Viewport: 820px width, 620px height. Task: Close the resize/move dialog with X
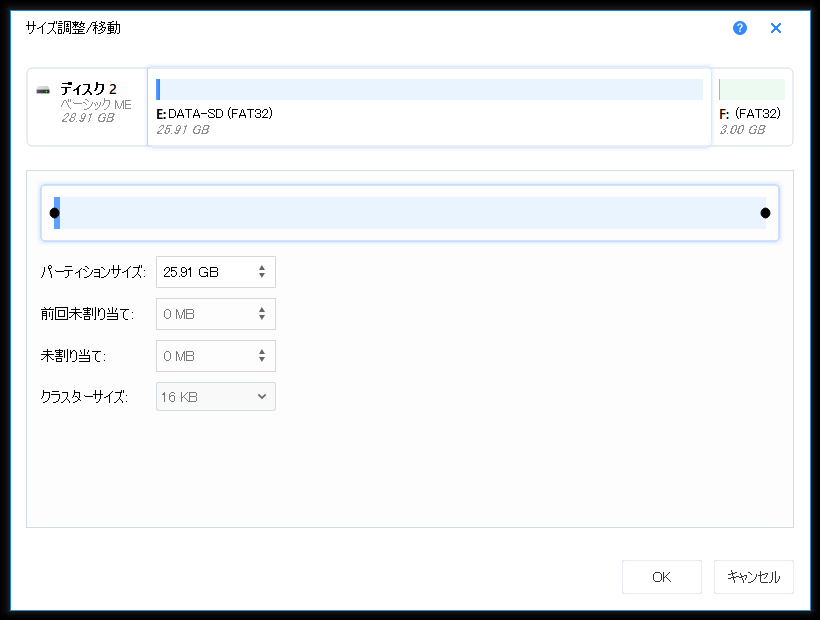[x=775, y=28]
